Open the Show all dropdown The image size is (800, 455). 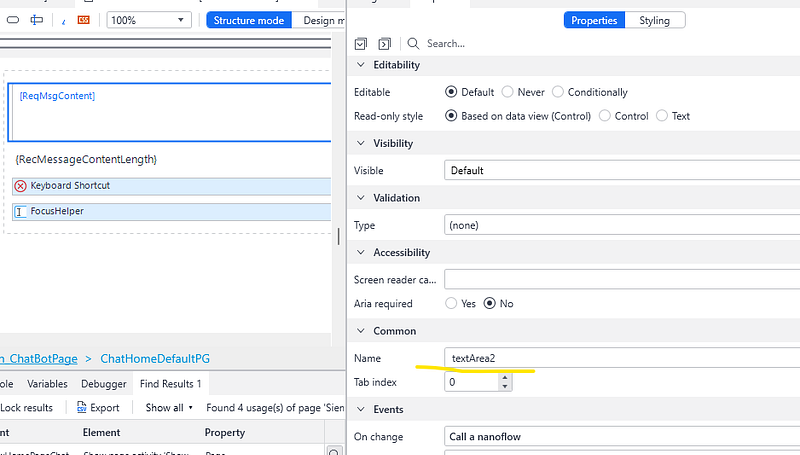(169, 408)
